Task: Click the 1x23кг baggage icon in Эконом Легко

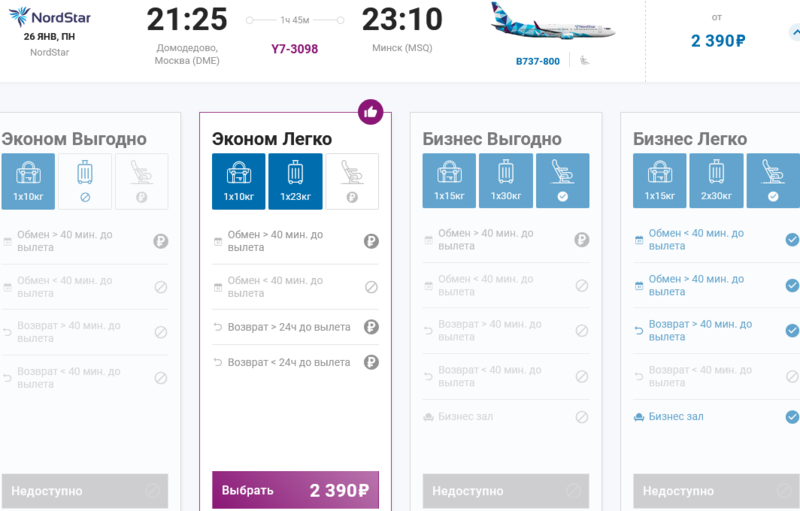Action: [295, 181]
